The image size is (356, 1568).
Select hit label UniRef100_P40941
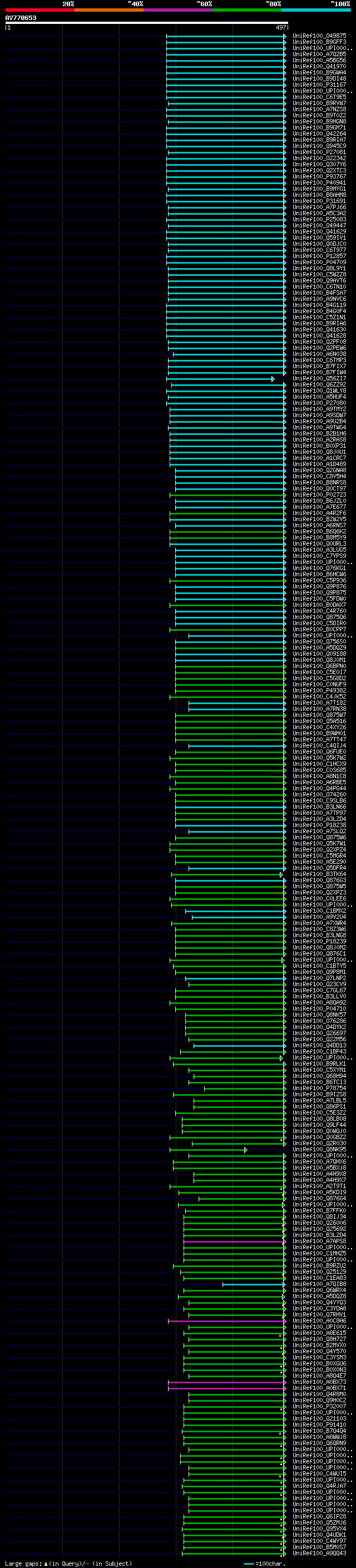click(319, 182)
